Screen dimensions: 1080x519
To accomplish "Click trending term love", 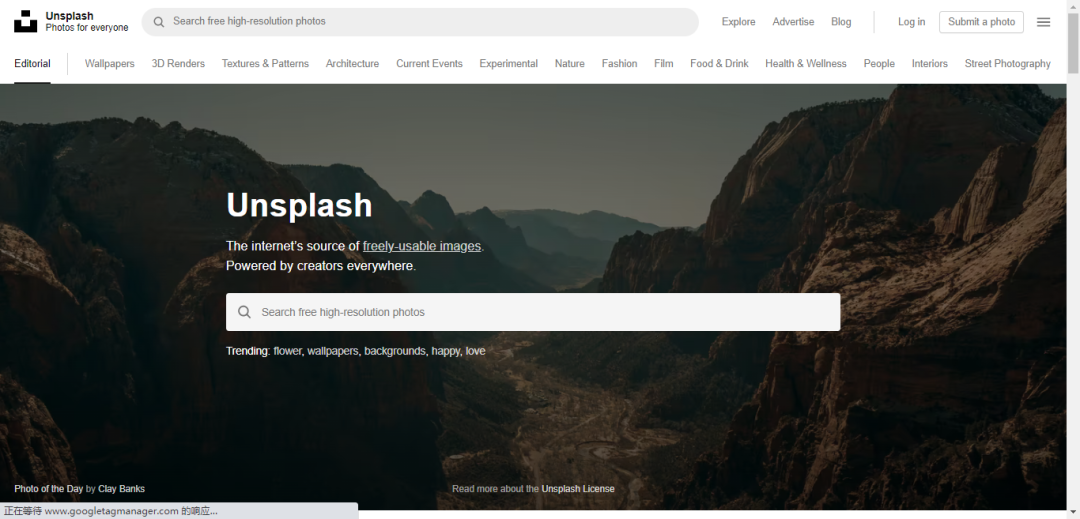I will tap(475, 351).
